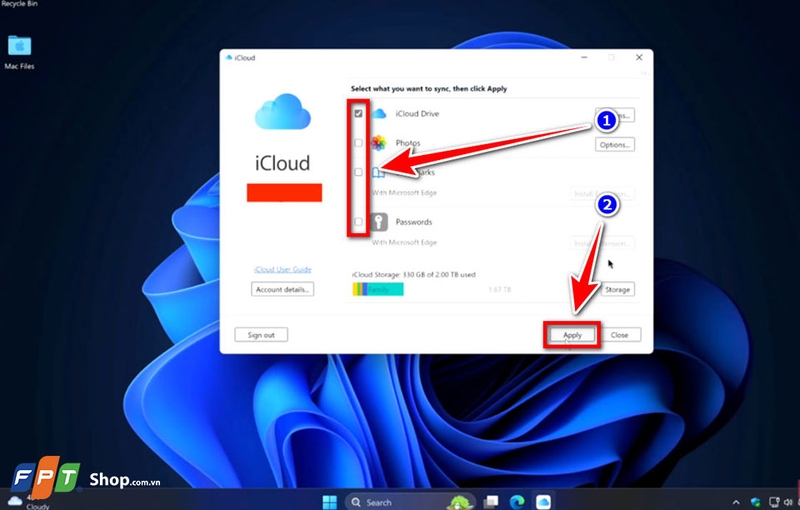
Task: Open Task View from the taskbar
Action: coord(491,502)
